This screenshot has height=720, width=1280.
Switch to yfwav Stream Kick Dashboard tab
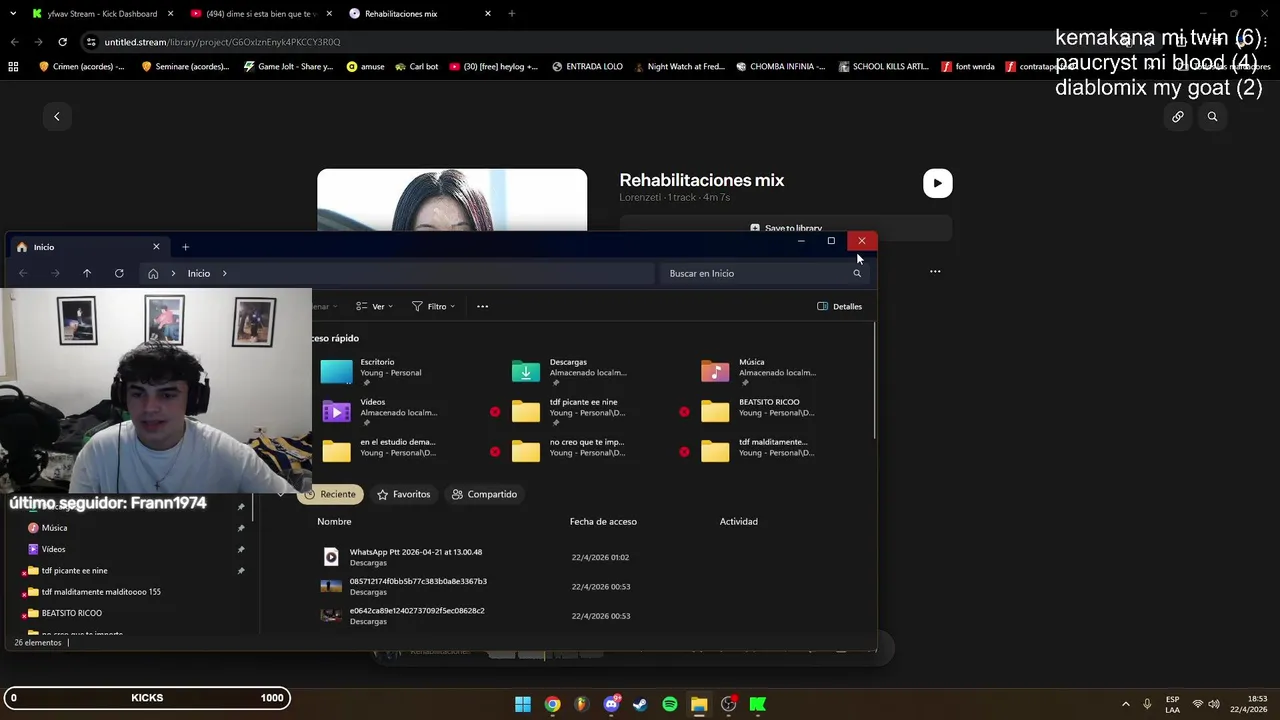pyautogui.click(x=101, y=14)
